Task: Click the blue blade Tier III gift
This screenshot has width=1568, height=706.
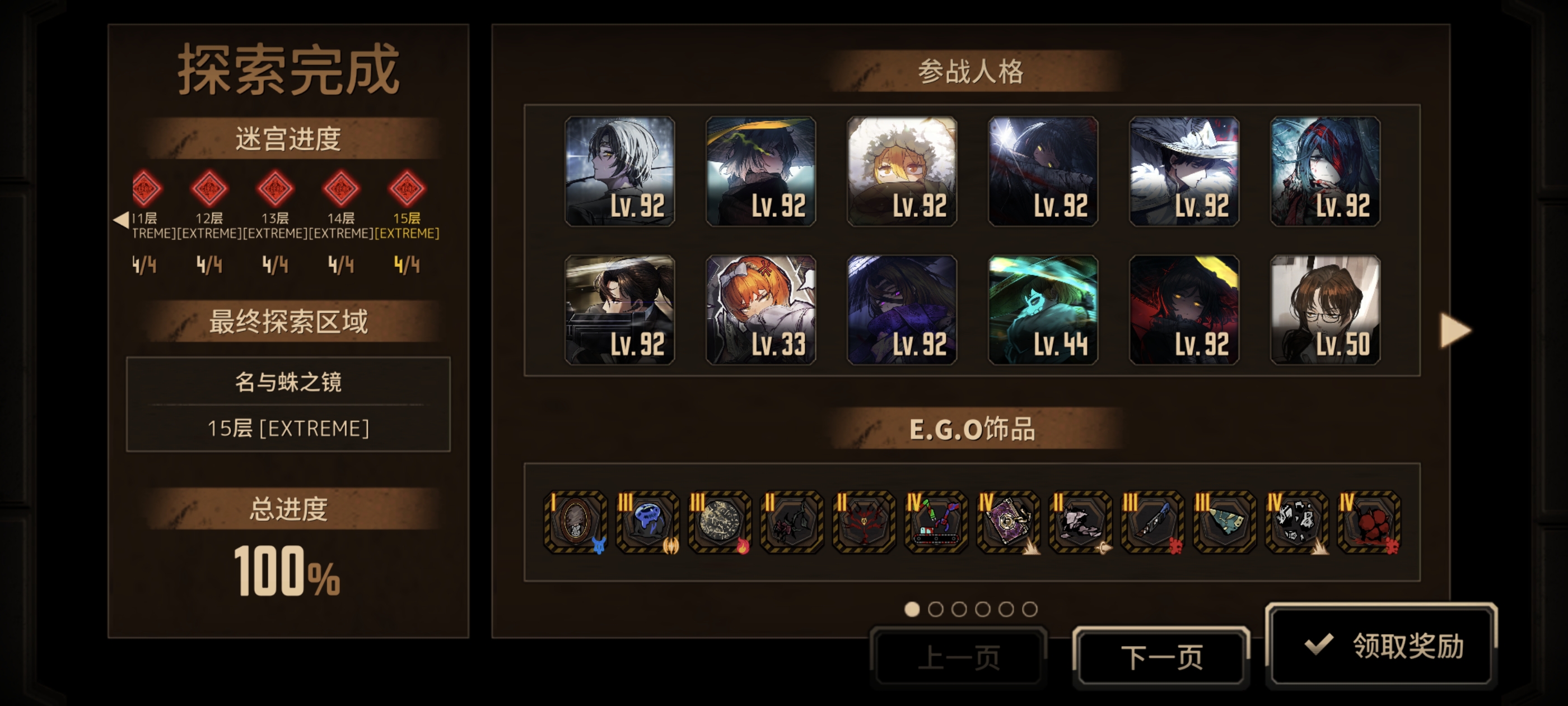Action: tap(1152, 522)
